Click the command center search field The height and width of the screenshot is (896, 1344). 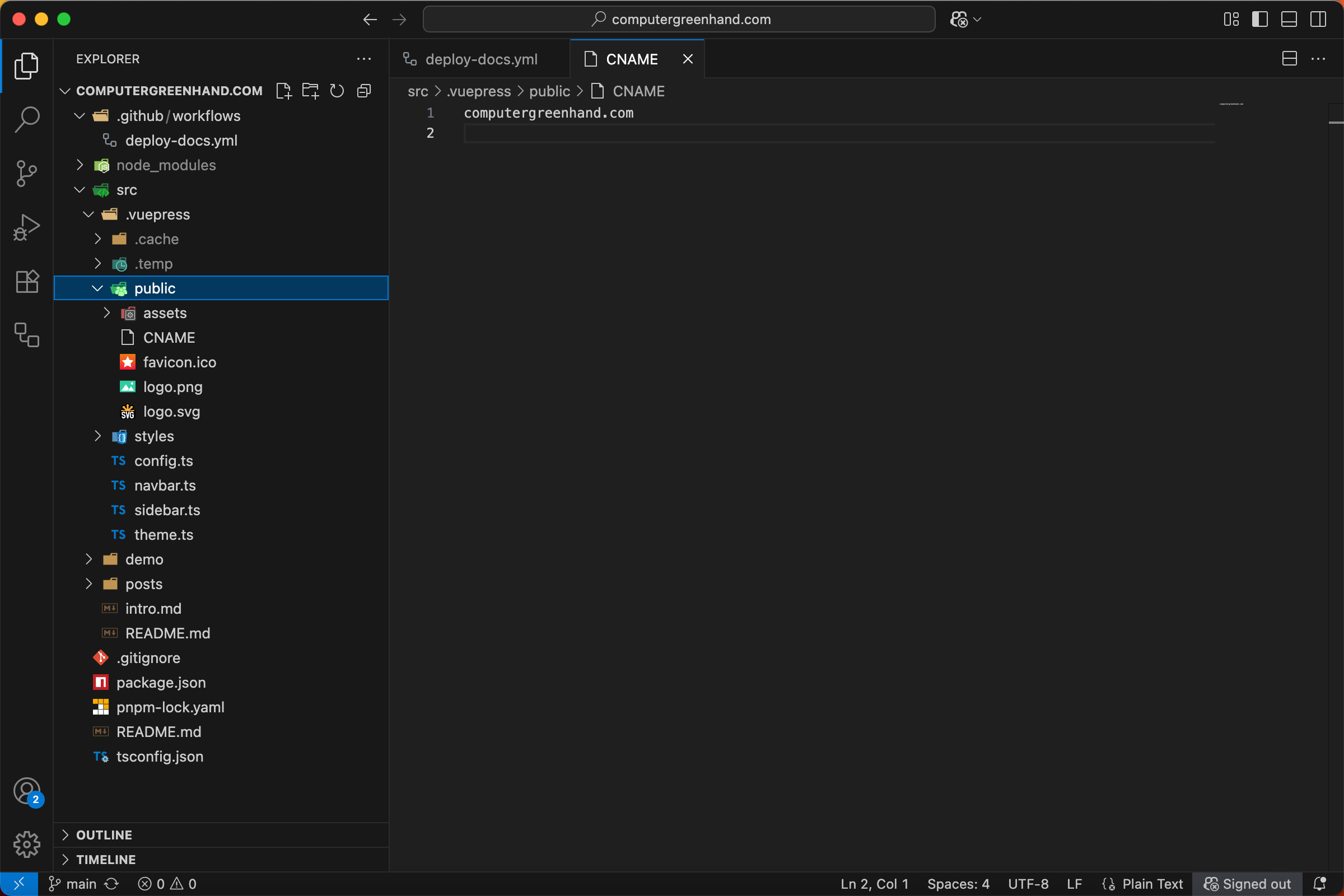click(679, 20)
